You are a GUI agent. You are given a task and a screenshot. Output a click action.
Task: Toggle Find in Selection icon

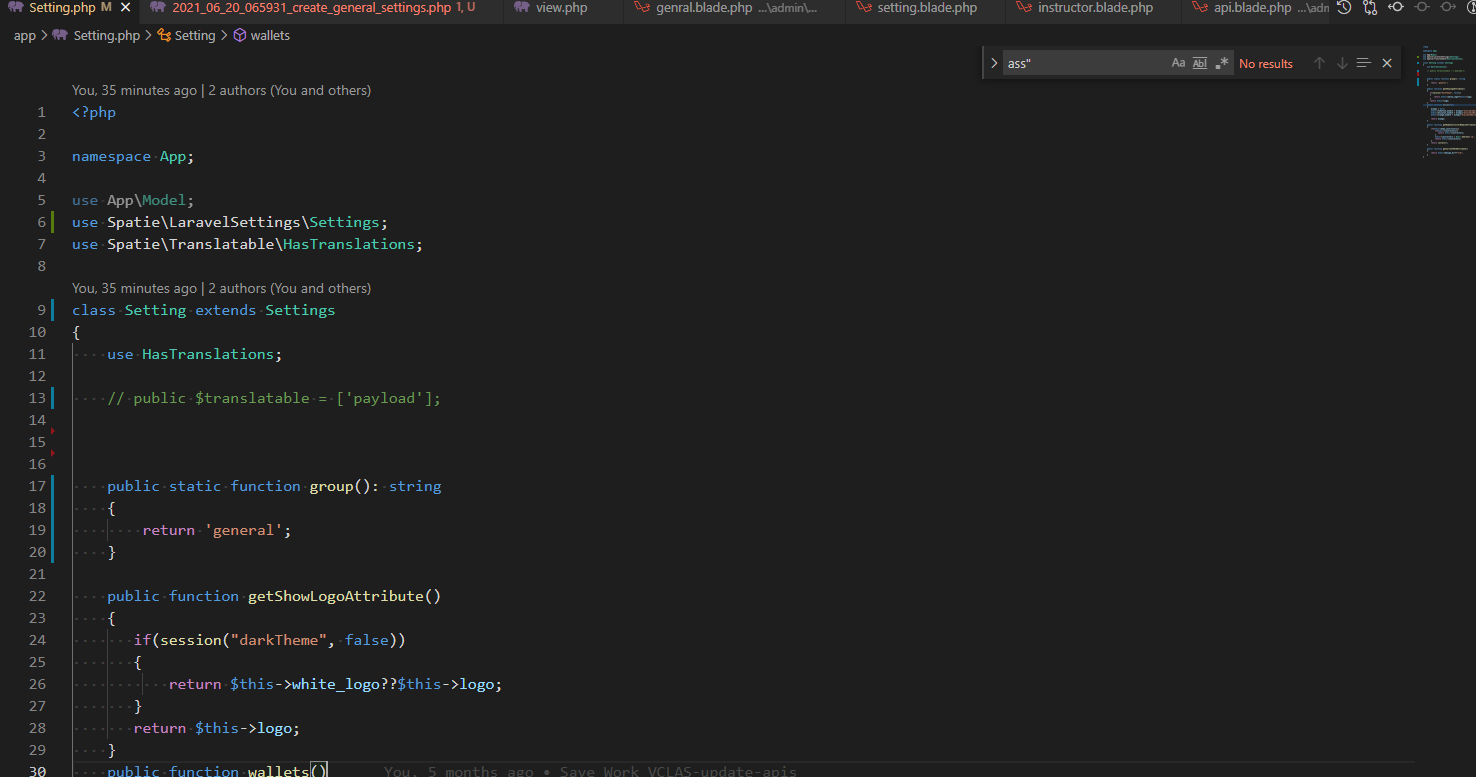click(x=1364, y=63)
